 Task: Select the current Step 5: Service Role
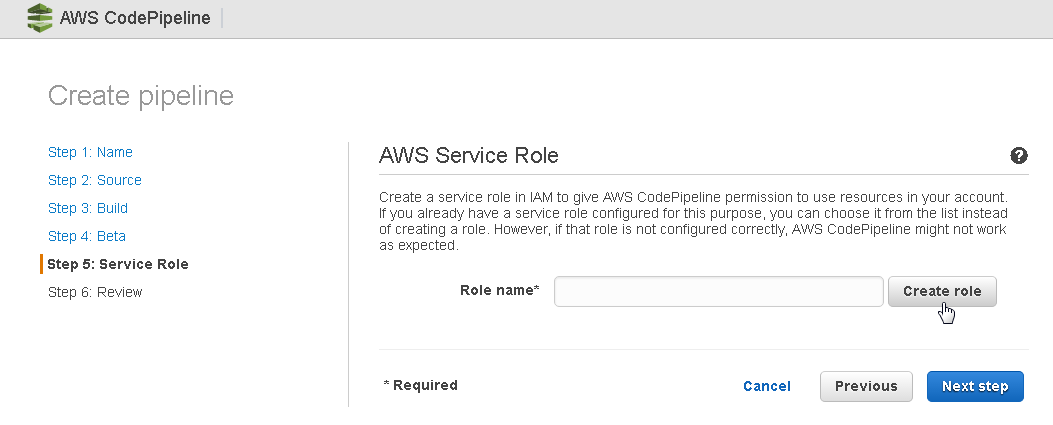pos(118,264)
